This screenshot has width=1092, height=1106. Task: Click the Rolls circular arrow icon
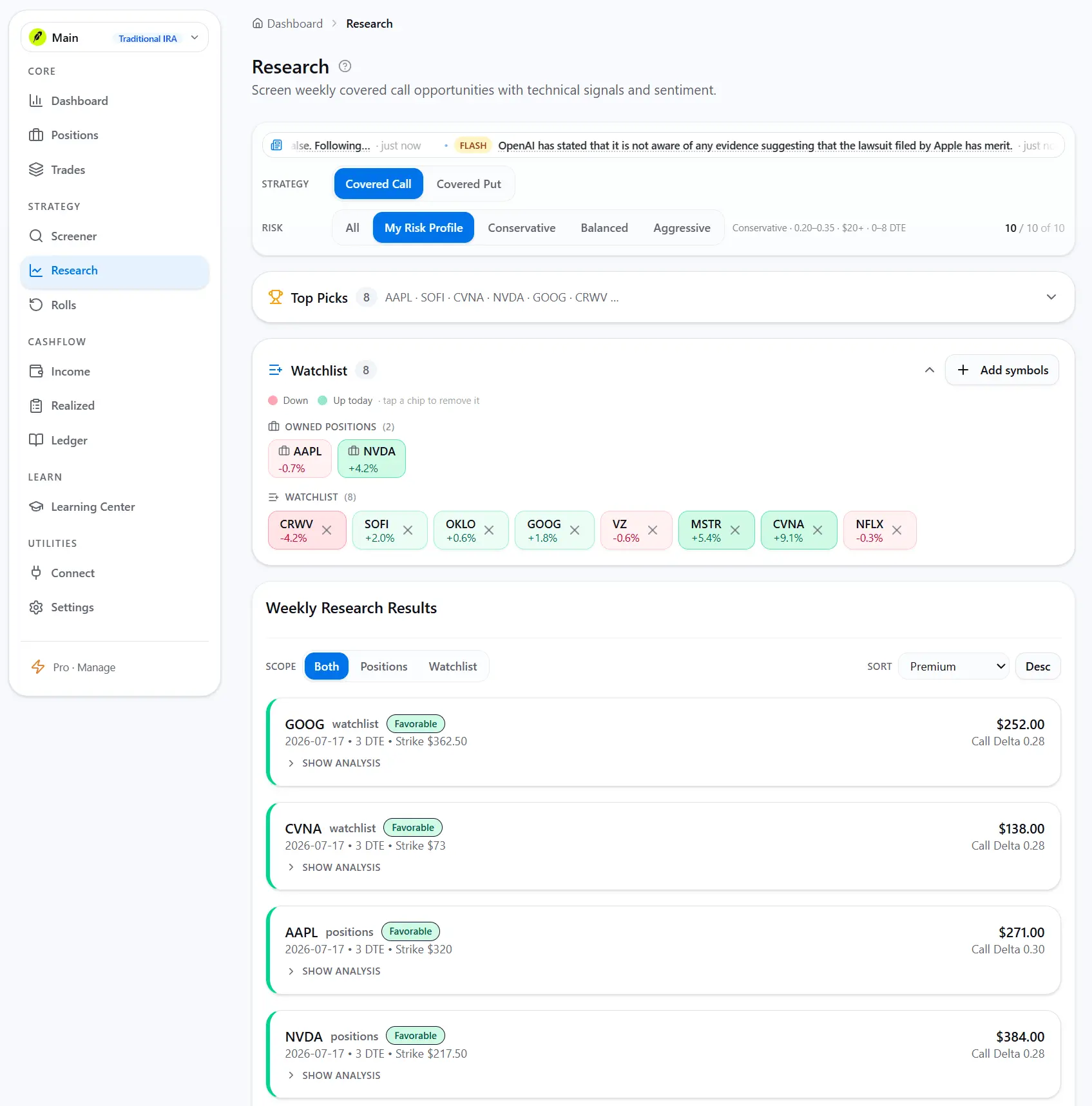[36, 305]
